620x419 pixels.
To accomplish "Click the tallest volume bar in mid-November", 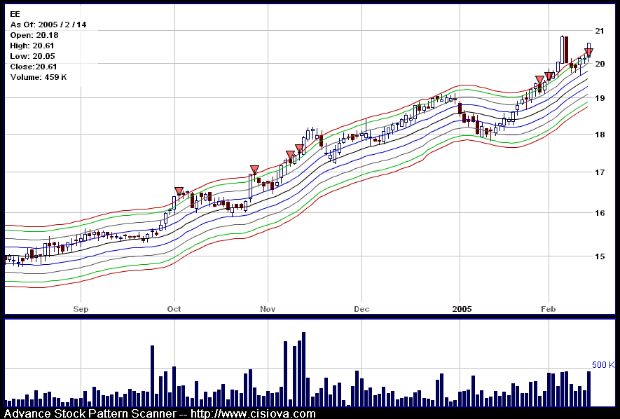I will click(x=304, y=369).
